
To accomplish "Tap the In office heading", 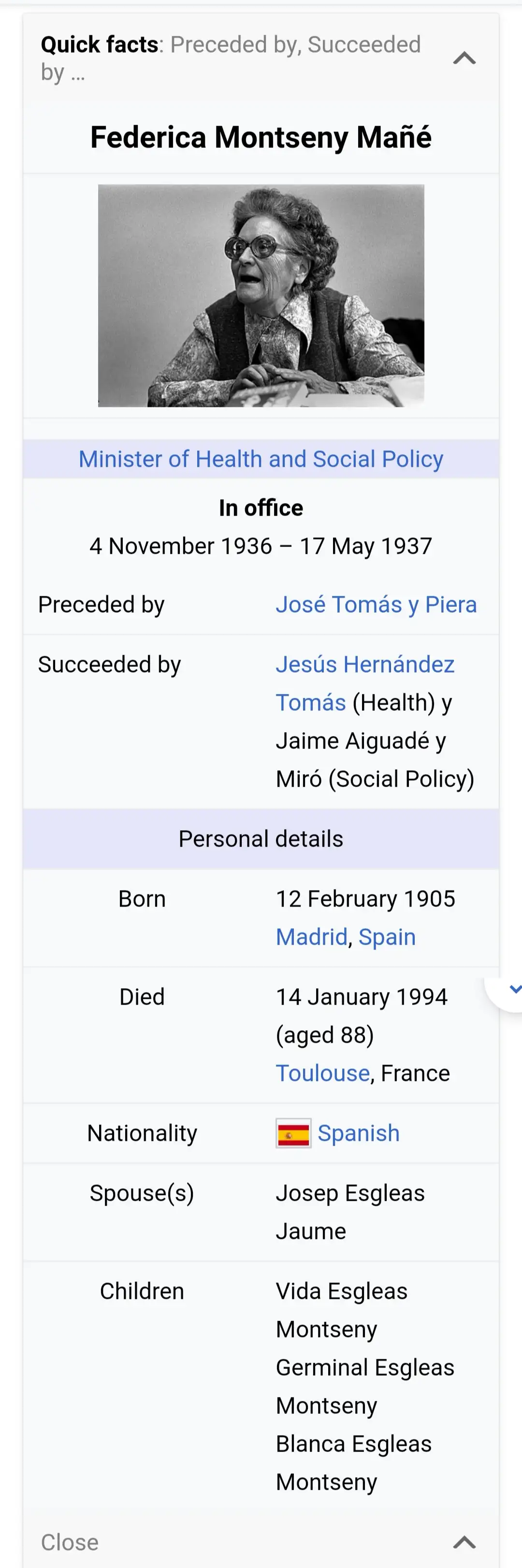I will [x=261, y=508].
